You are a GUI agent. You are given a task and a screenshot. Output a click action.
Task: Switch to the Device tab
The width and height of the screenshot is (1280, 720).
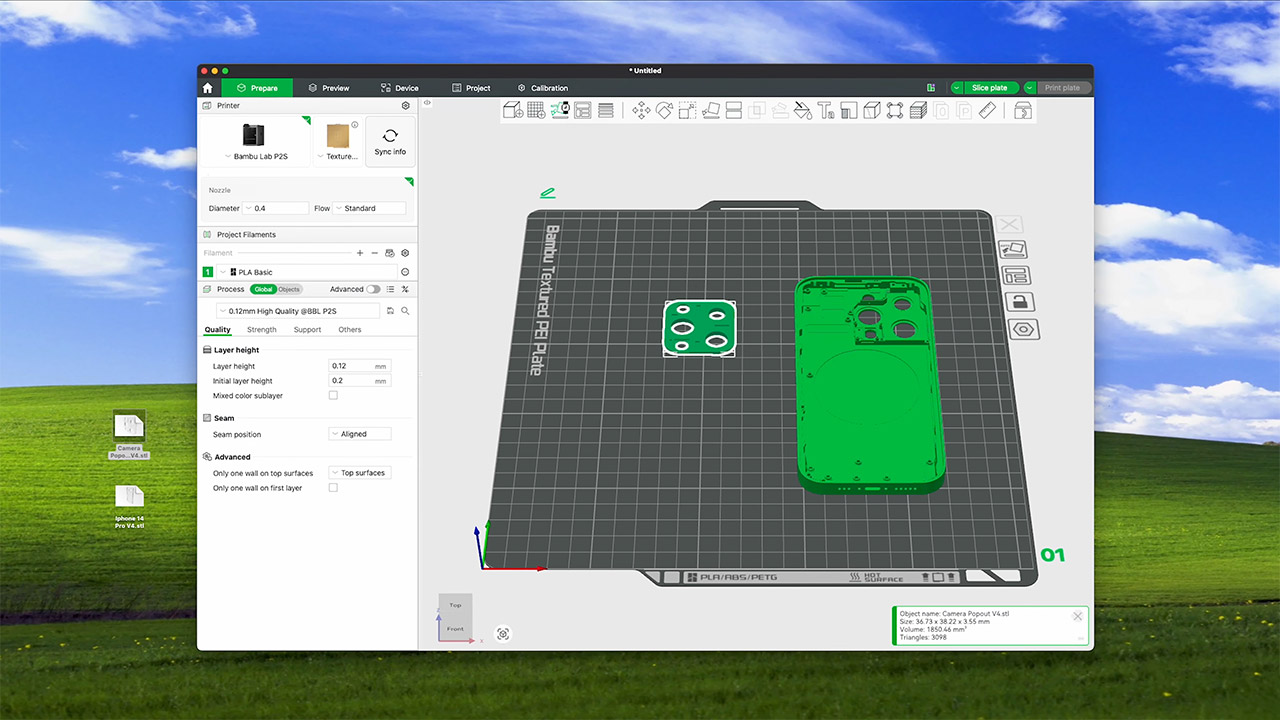click(x=400, y=88)
